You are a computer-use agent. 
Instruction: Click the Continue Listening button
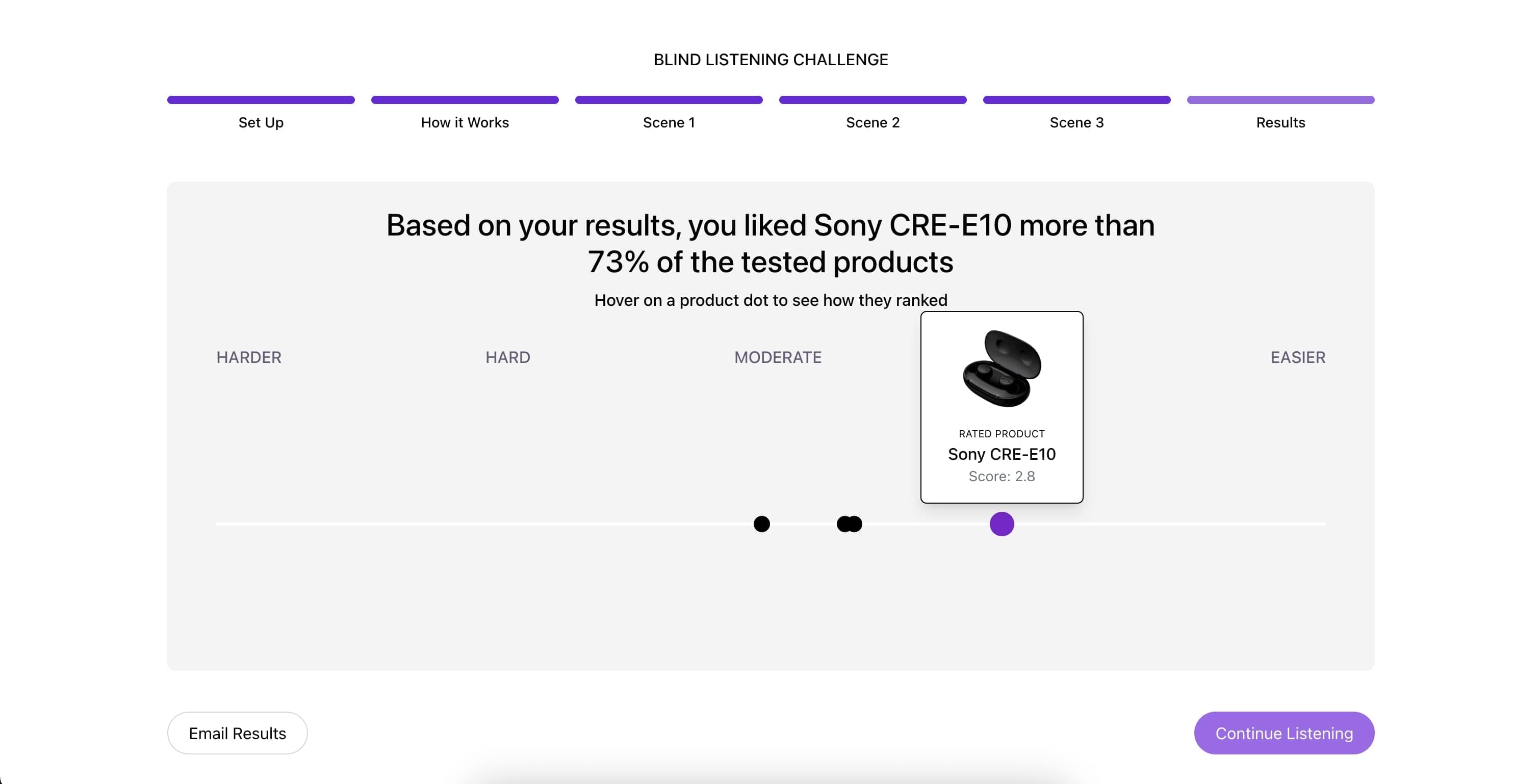tap(1284, 733)
